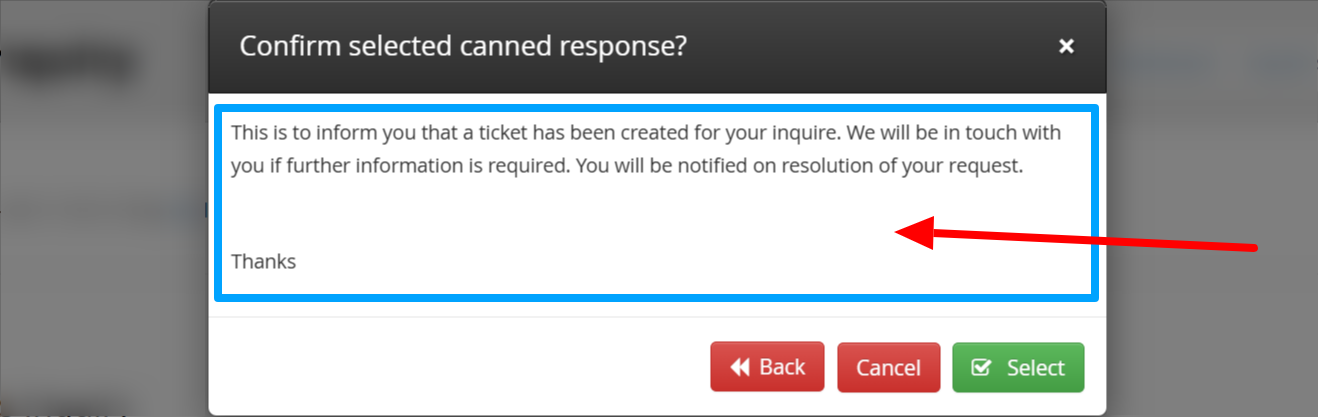Screen dimensions: 1318x417
Task: Click the line starting 'you if further information'
Action: tap(627, 166)
